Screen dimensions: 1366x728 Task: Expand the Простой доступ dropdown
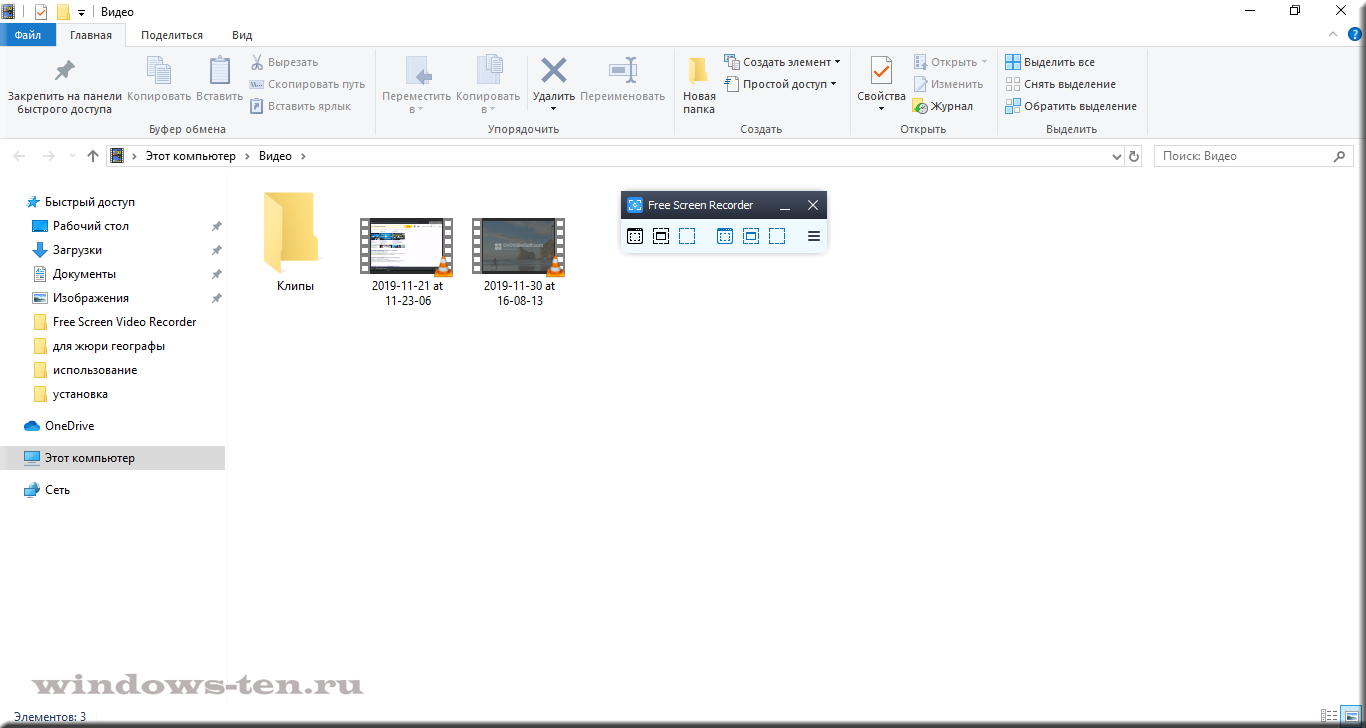[834, 84]
